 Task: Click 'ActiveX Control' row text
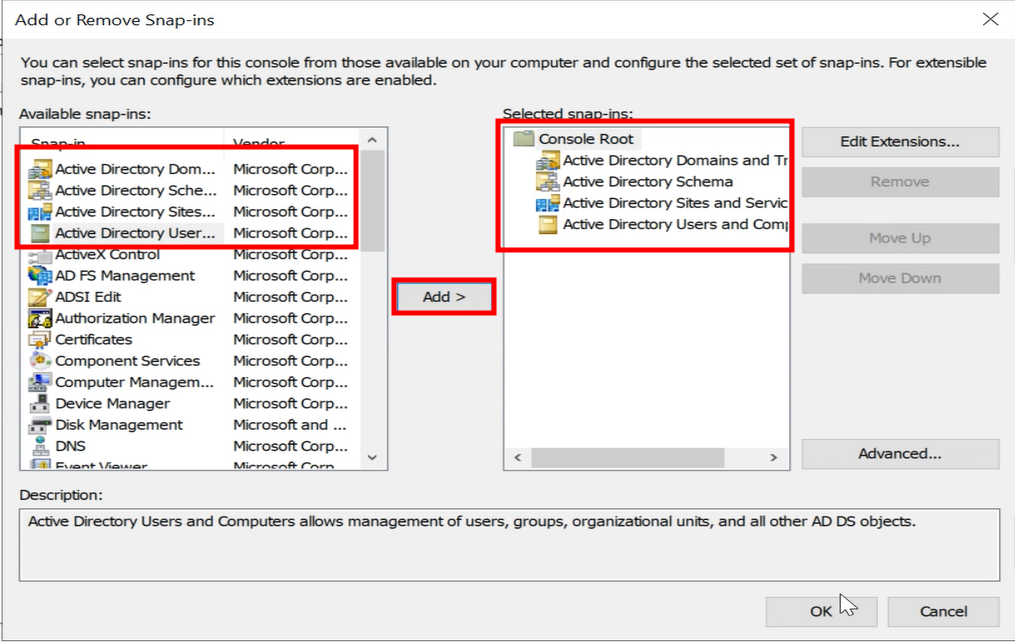[x=107, y=254]
